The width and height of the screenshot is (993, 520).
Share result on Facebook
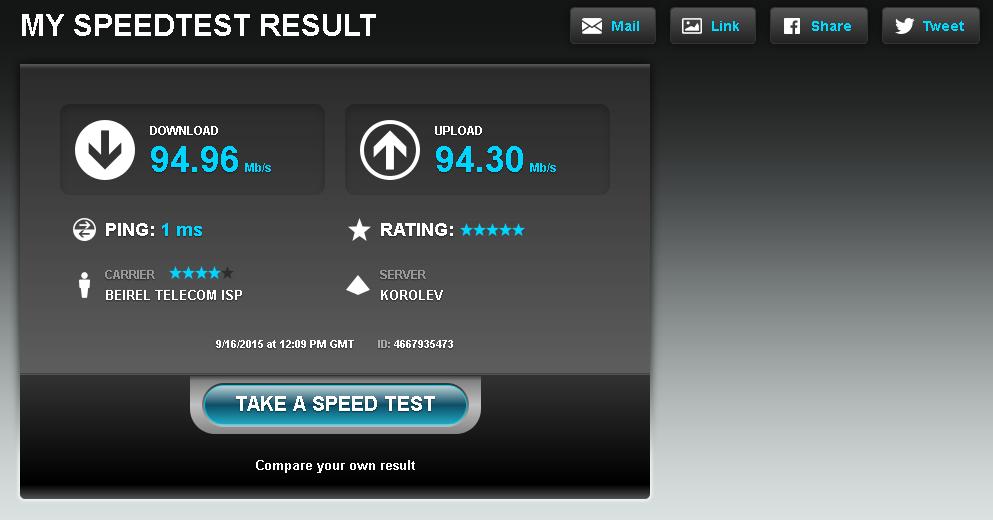tap(818, 26)
